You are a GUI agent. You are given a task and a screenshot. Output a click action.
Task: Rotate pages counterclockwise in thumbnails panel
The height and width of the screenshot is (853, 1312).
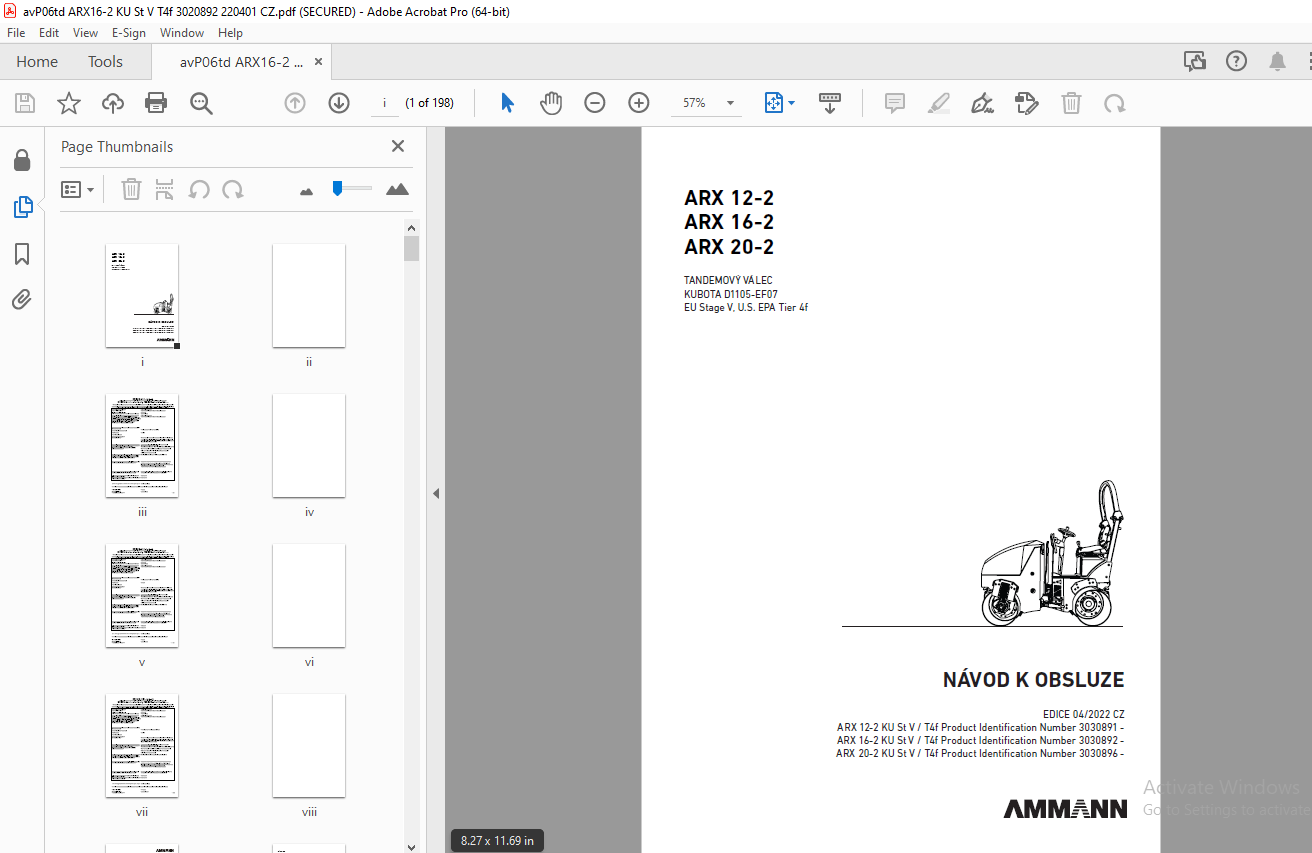(199, 189)
